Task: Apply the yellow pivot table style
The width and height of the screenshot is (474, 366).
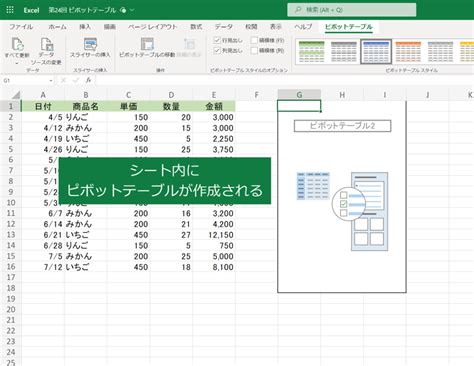Action: (467, 52)
